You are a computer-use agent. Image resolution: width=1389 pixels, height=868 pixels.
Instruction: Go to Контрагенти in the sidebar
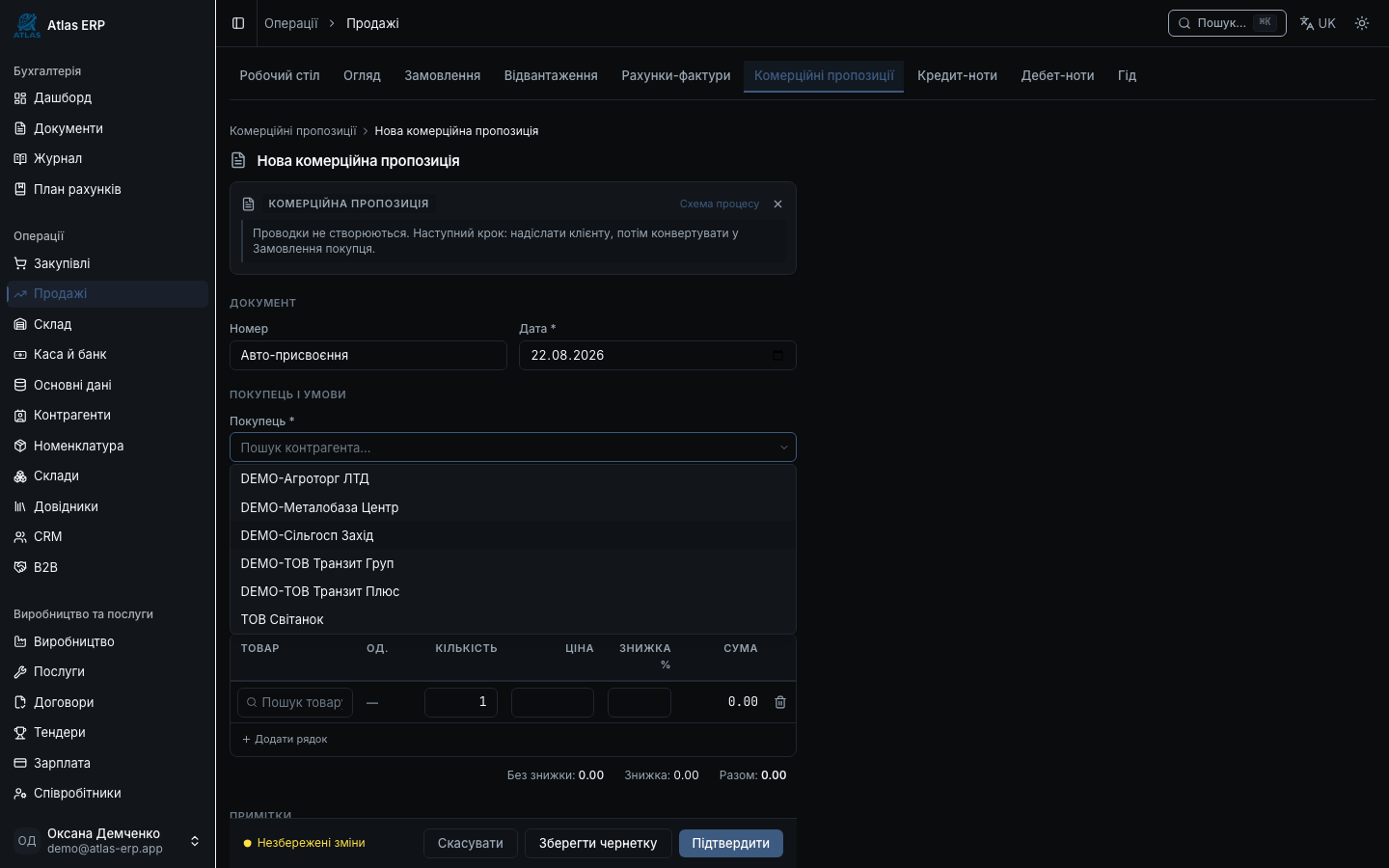pyautogui.click(x=107, y=415)
